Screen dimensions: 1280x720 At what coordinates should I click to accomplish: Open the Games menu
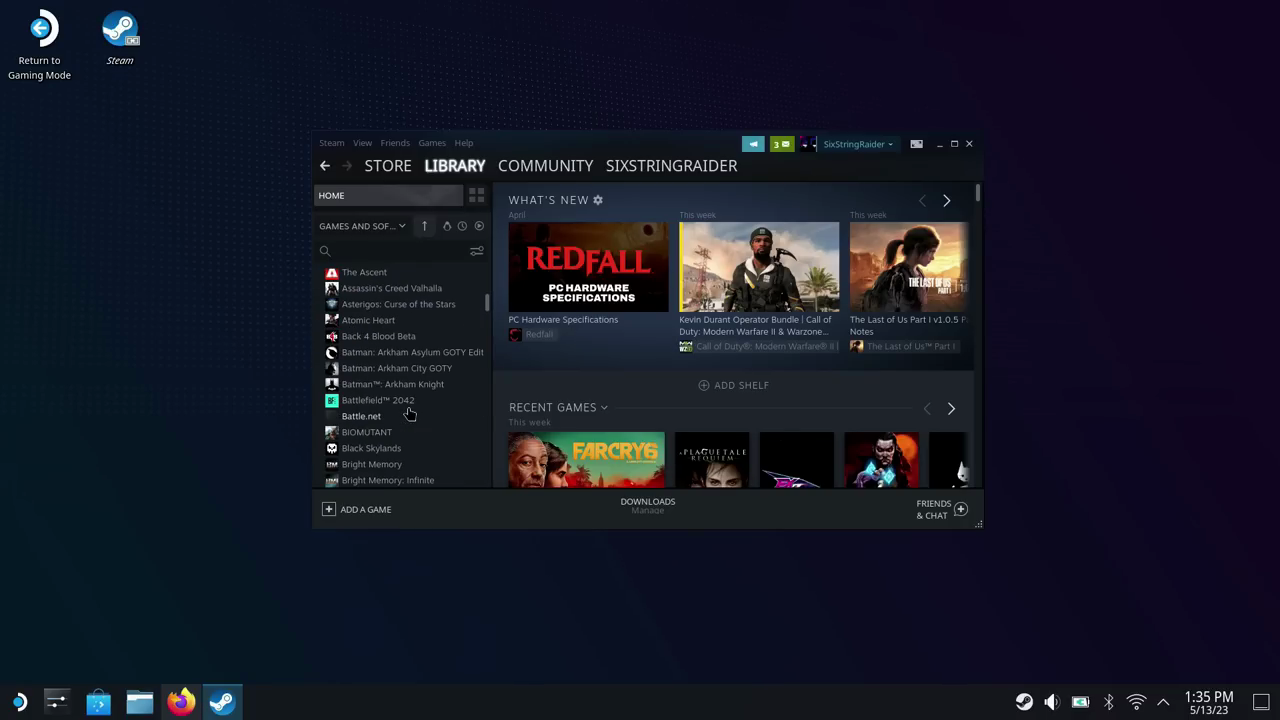(x=432, y=143)
